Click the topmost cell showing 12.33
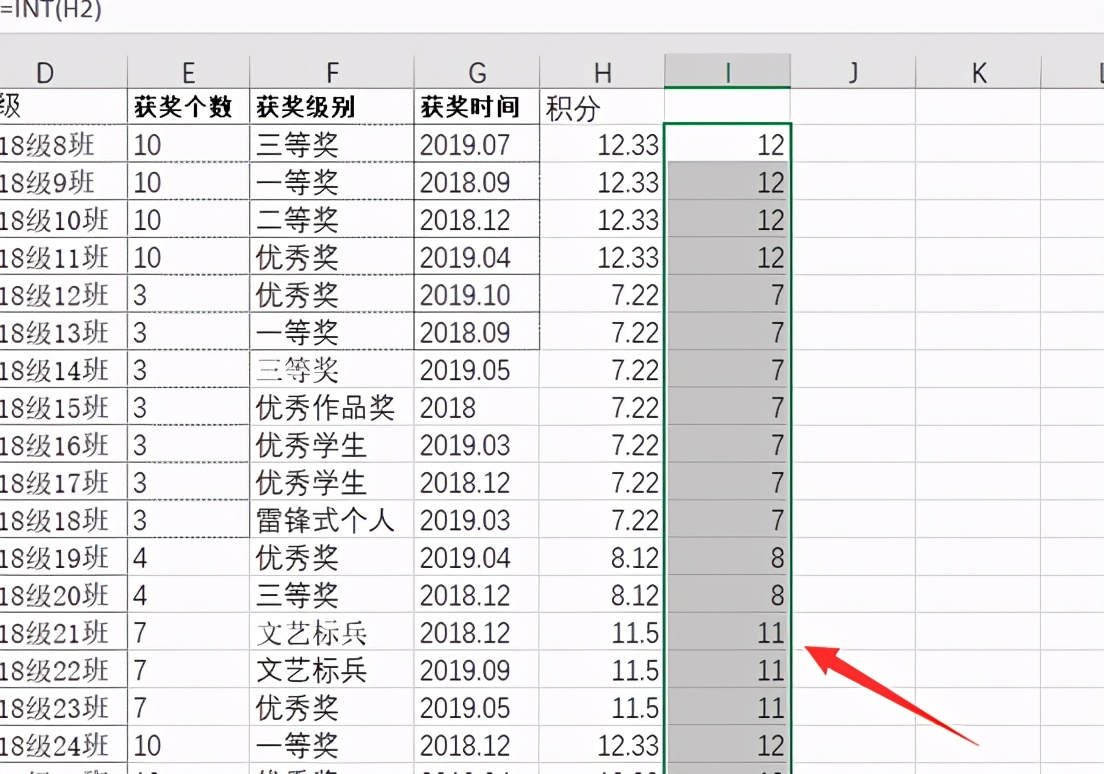Image resolution: width=1104 pixels, height=774 pixels. (600, 144)
